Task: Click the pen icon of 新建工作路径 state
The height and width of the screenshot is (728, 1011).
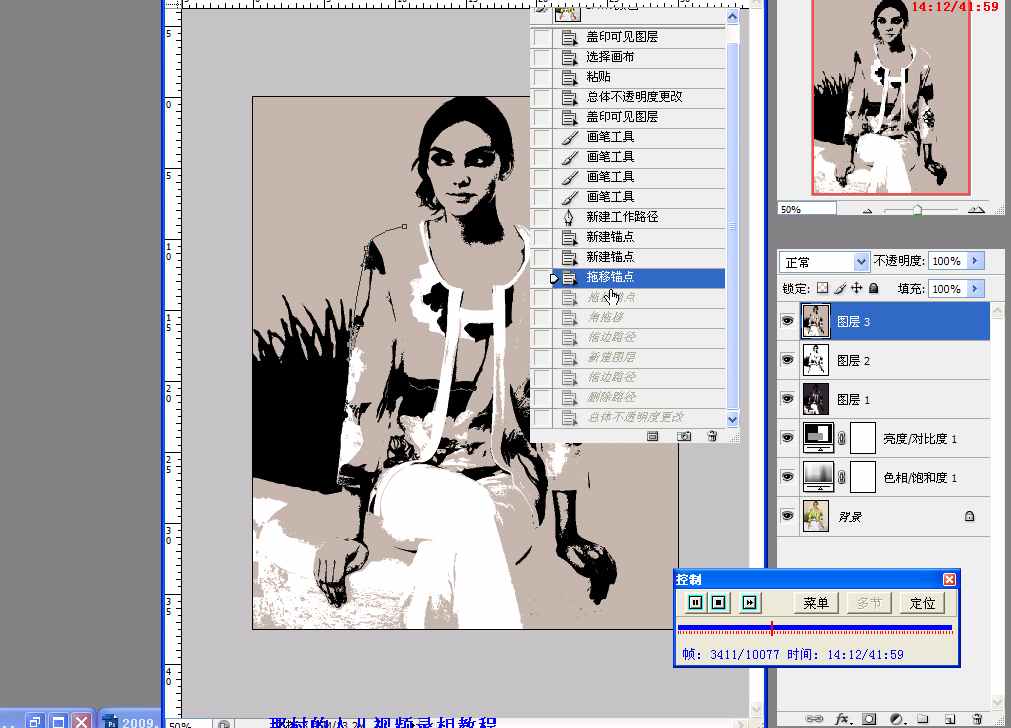Action: click(x=569, y=217)
